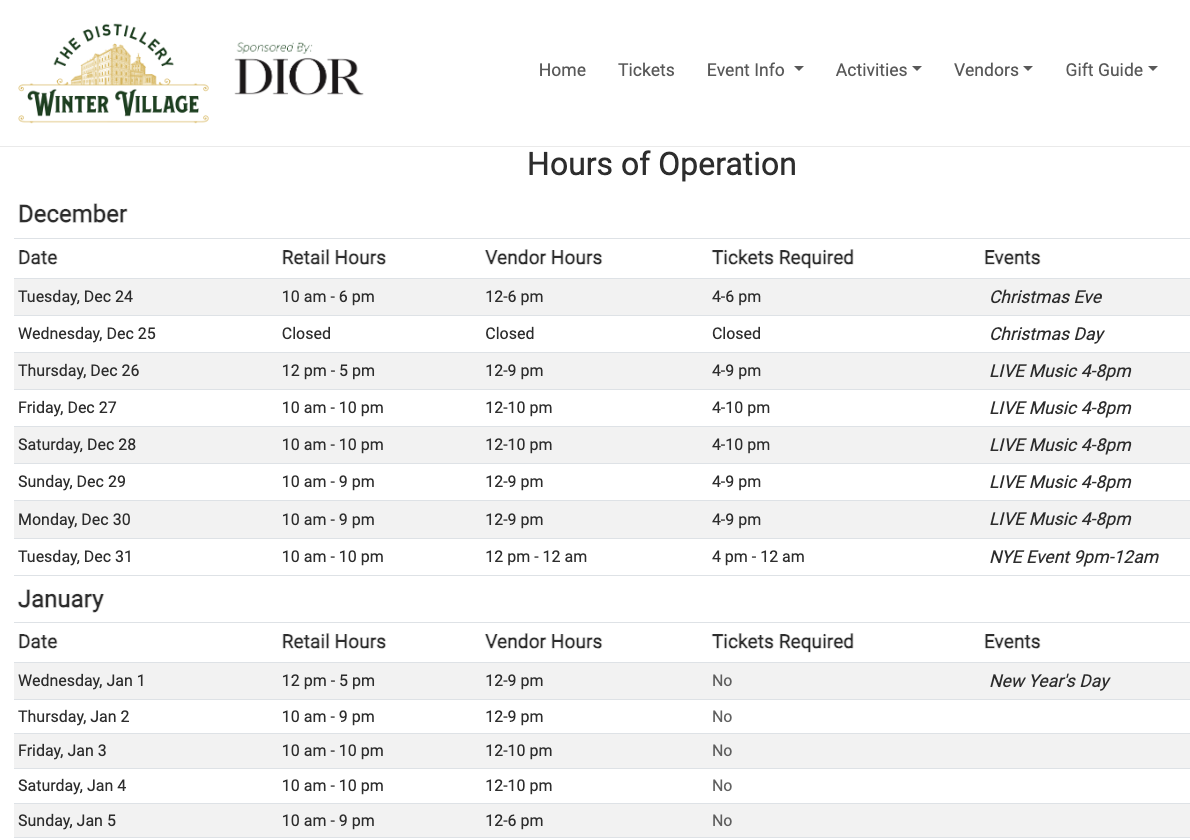This screenshot has height=840, width=1190.
Task: Click Dec 25 Retail Hours Closed cell
Action: (306, 334)
